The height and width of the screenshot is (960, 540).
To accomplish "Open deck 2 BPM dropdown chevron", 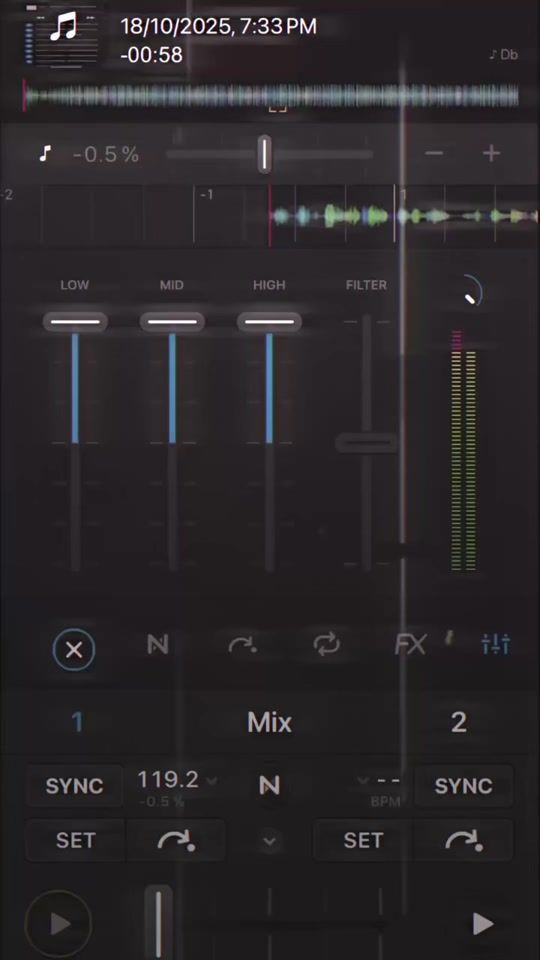I will [362, 781].
